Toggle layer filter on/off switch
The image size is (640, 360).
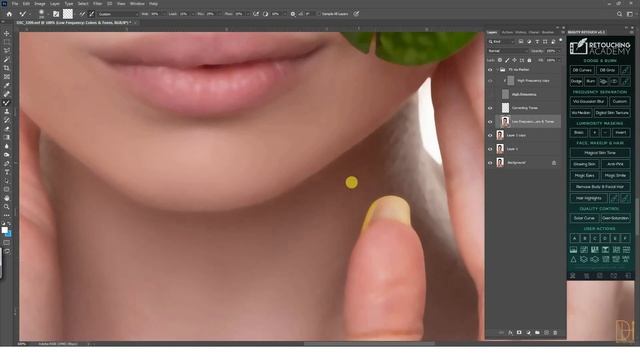click(x=560, y=40)
